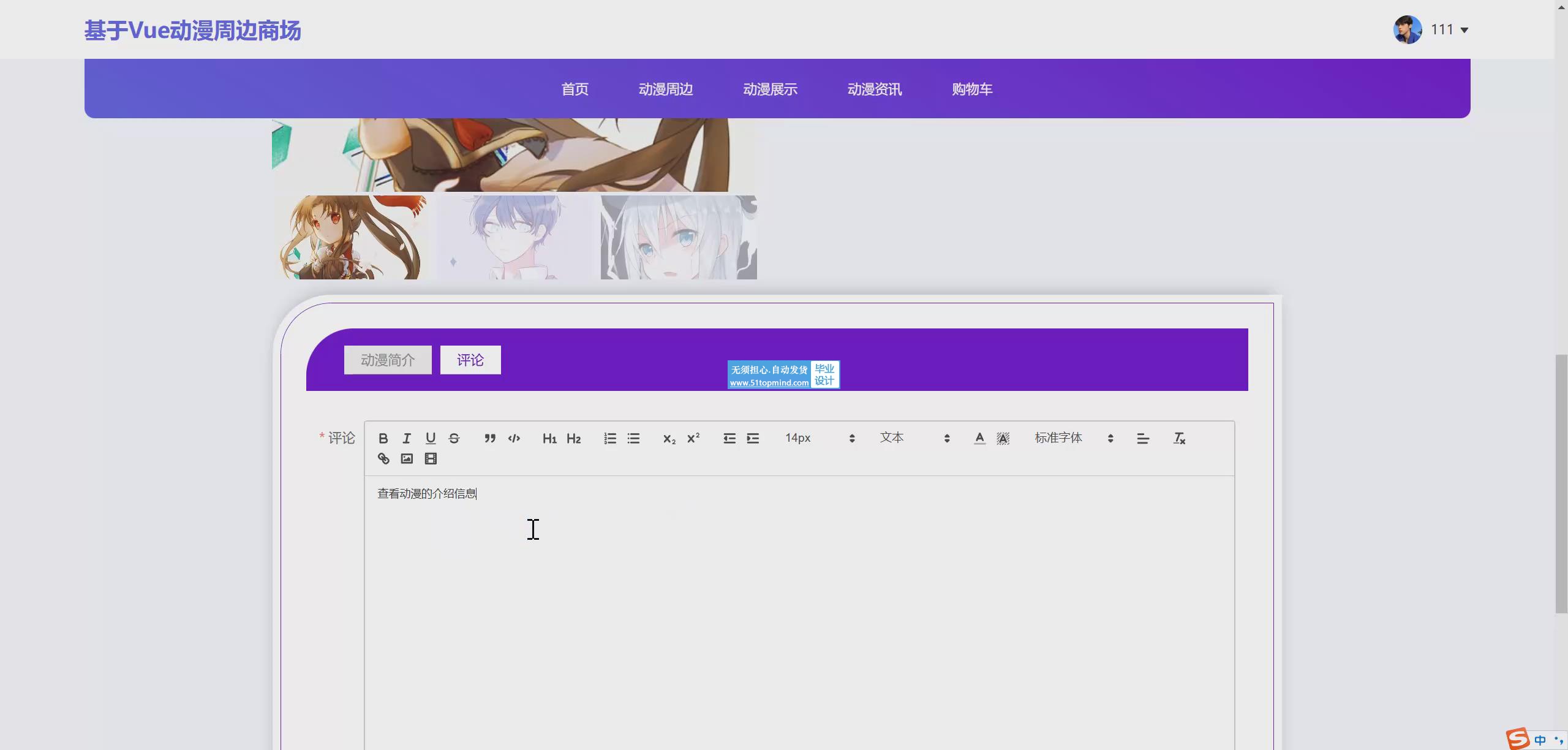Select the blue-haired character thumbnail
This screenshot has height=750, width=1568.
(515, 237)
